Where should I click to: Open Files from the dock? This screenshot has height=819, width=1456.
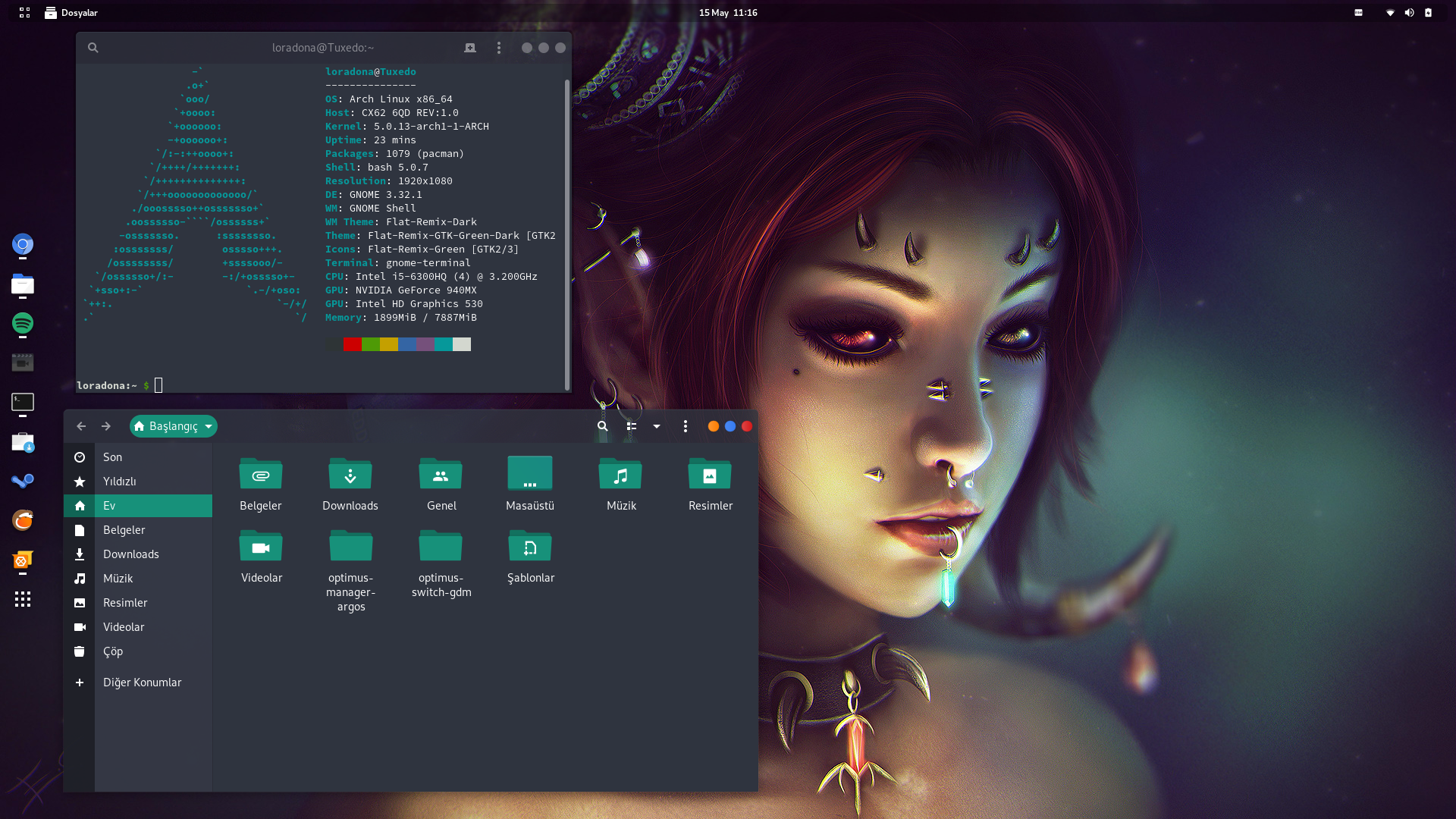(23, 284)
